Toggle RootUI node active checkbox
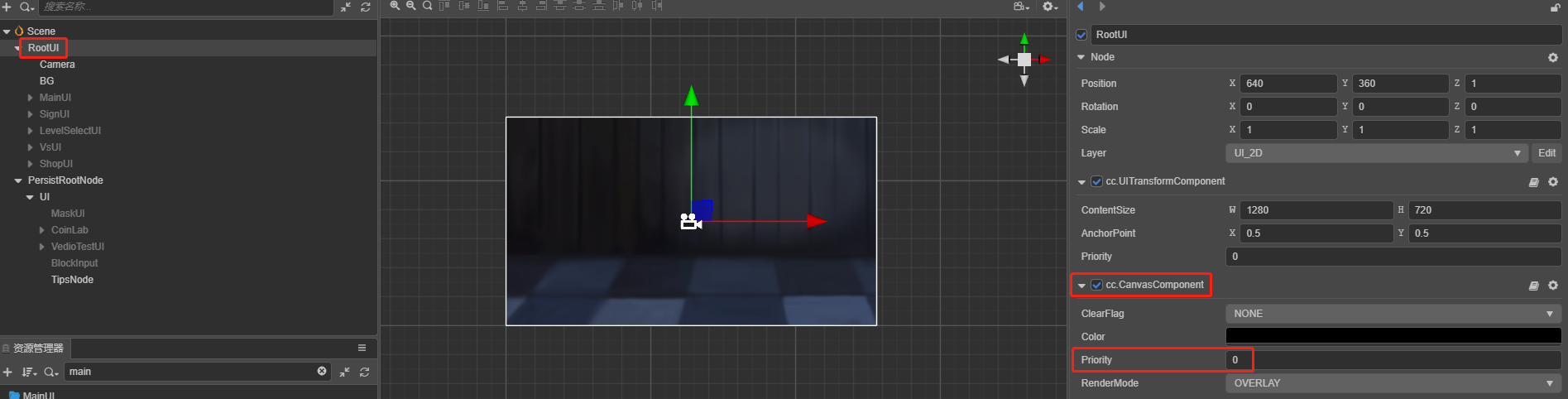 (1081, 35)
